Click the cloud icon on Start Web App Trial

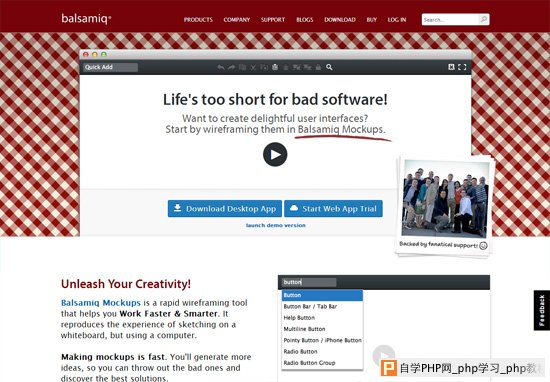[x=294, y=208]
